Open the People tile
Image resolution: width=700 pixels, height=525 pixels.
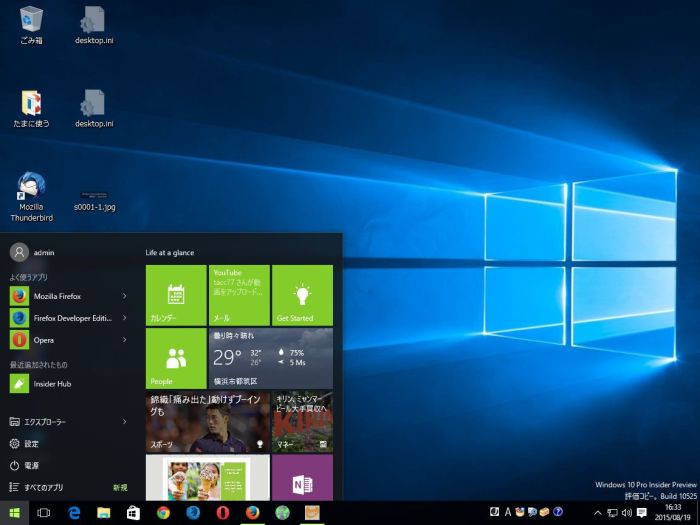(176, 358)
